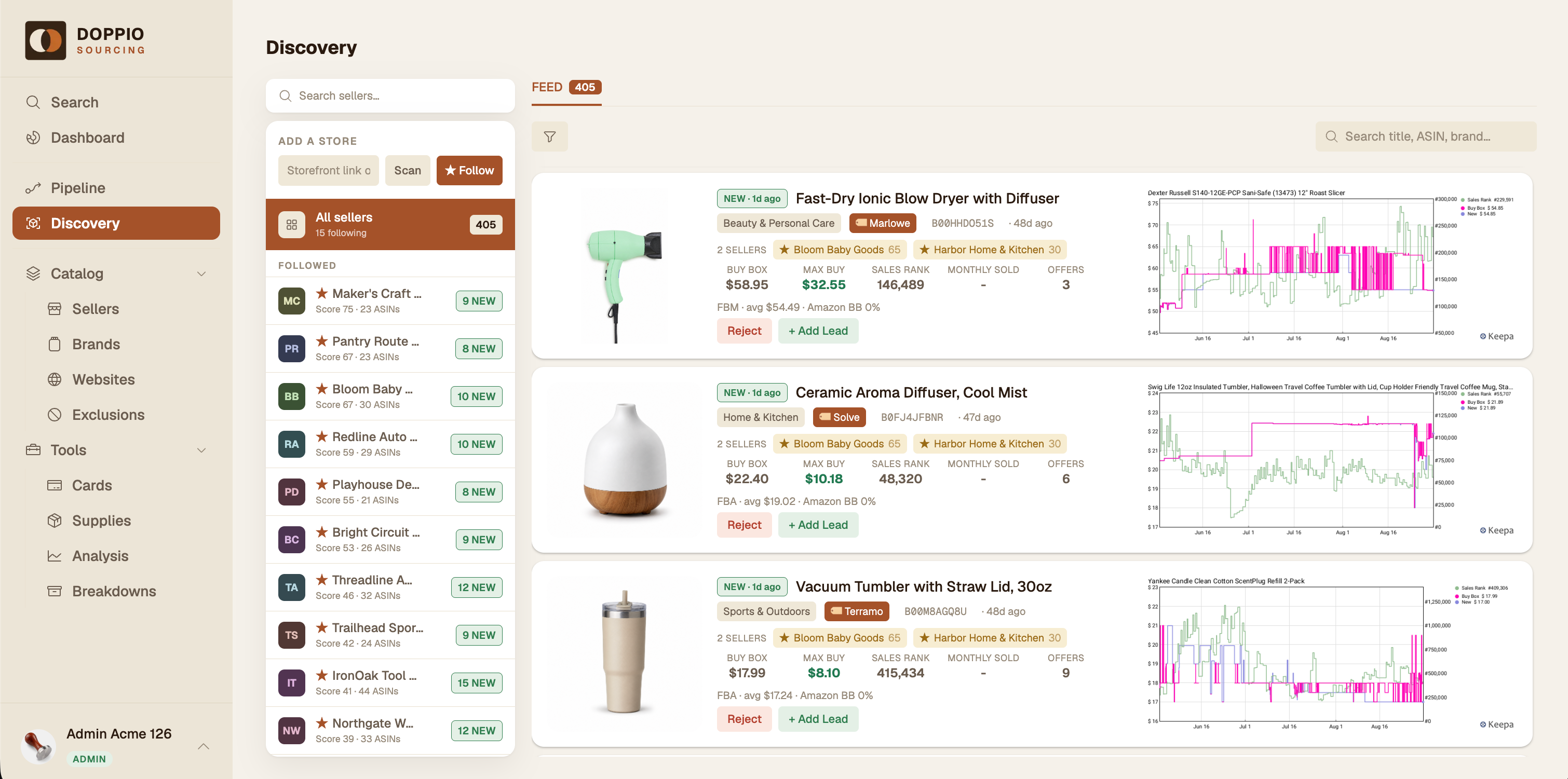This screenshot has width=1568, height=779.
Task: Click the 12 NEW badge for Threadline
Action: [x=476, y=587]
